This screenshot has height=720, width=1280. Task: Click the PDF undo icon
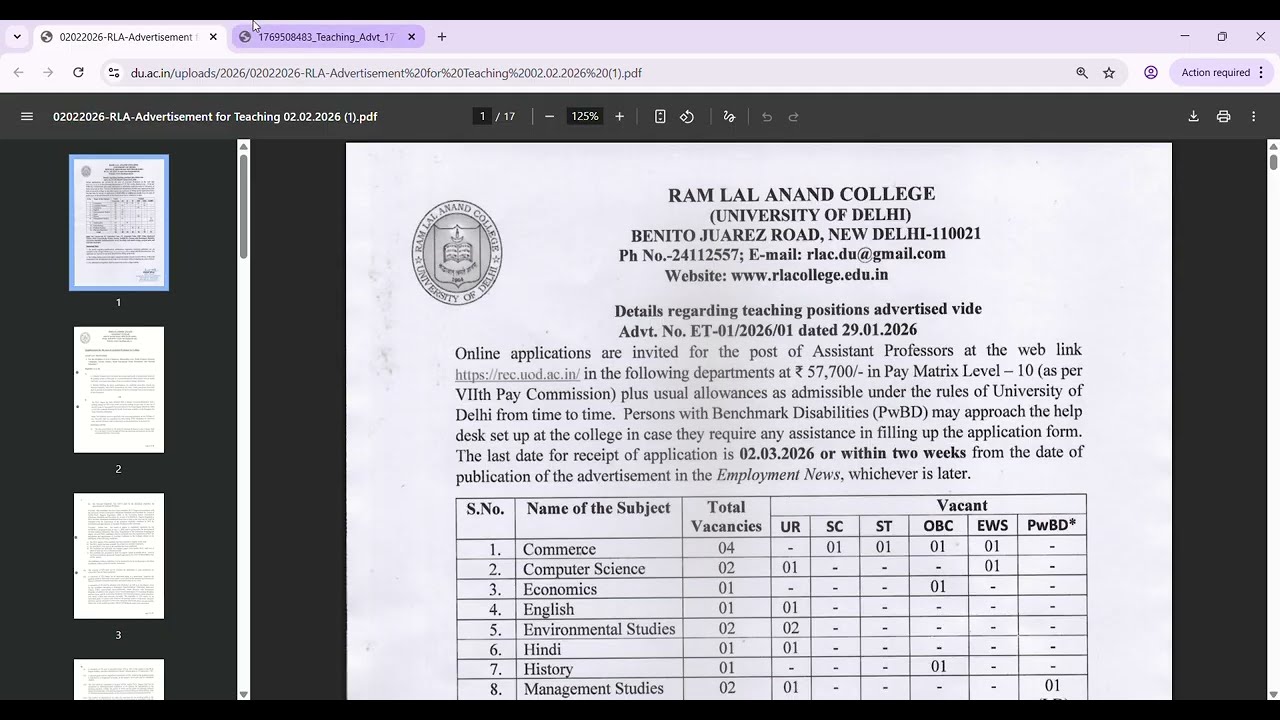(x=767, y=116)
